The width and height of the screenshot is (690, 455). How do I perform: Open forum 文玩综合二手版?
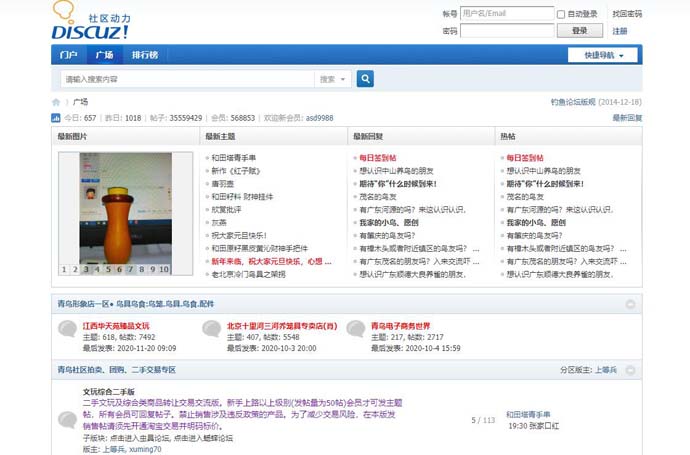pos(109,392)
